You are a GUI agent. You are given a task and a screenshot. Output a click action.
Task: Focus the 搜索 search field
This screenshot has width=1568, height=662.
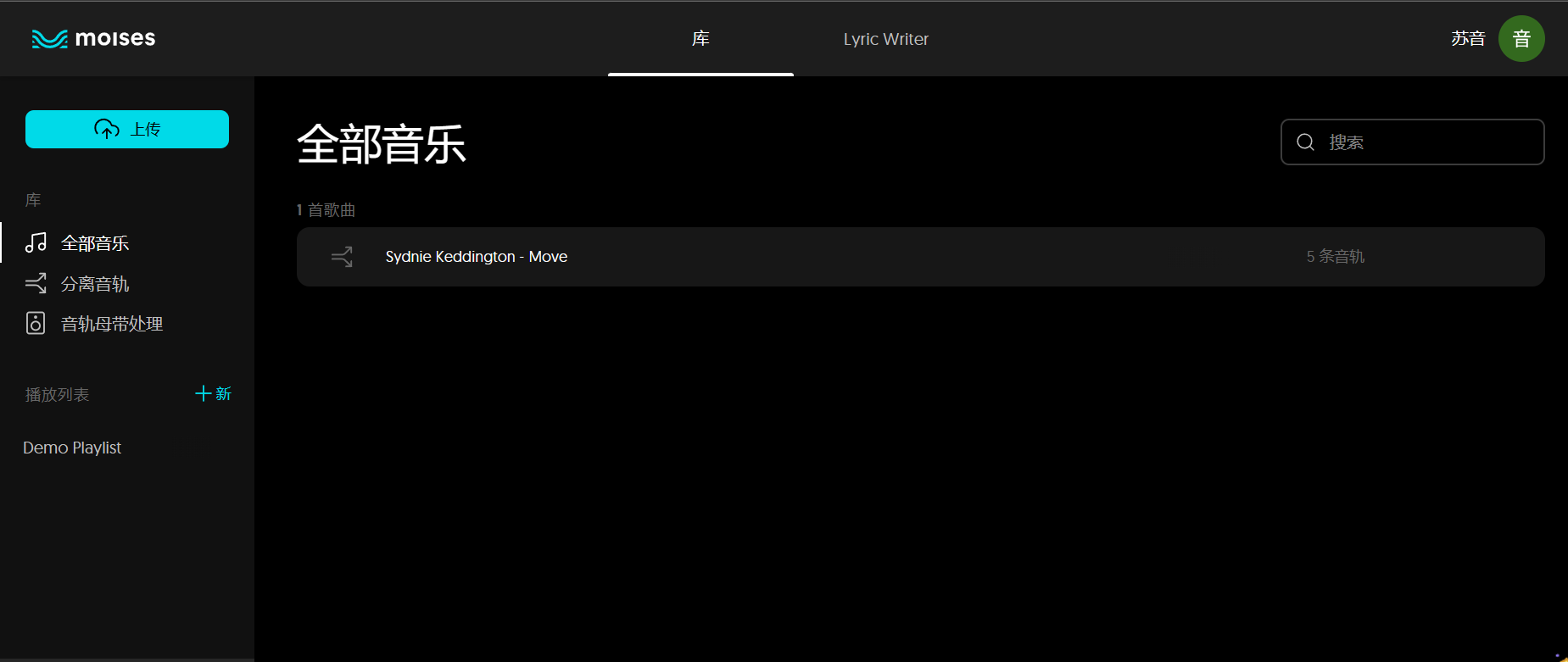pyautogui.click(x=1425, y=142)
